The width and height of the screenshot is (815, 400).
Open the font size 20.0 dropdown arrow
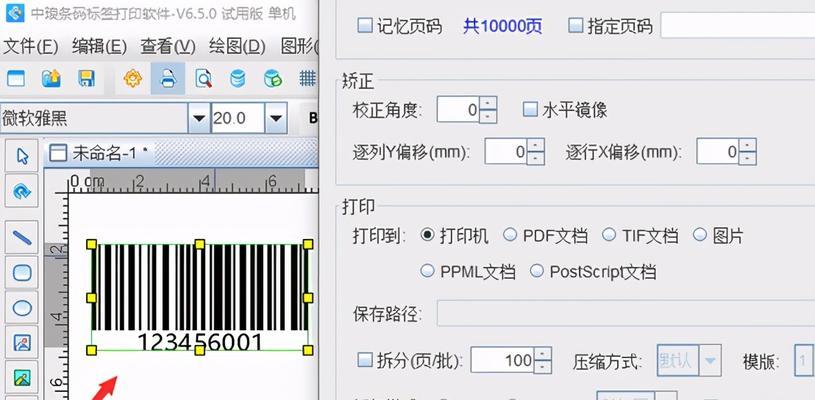(276, 118)
